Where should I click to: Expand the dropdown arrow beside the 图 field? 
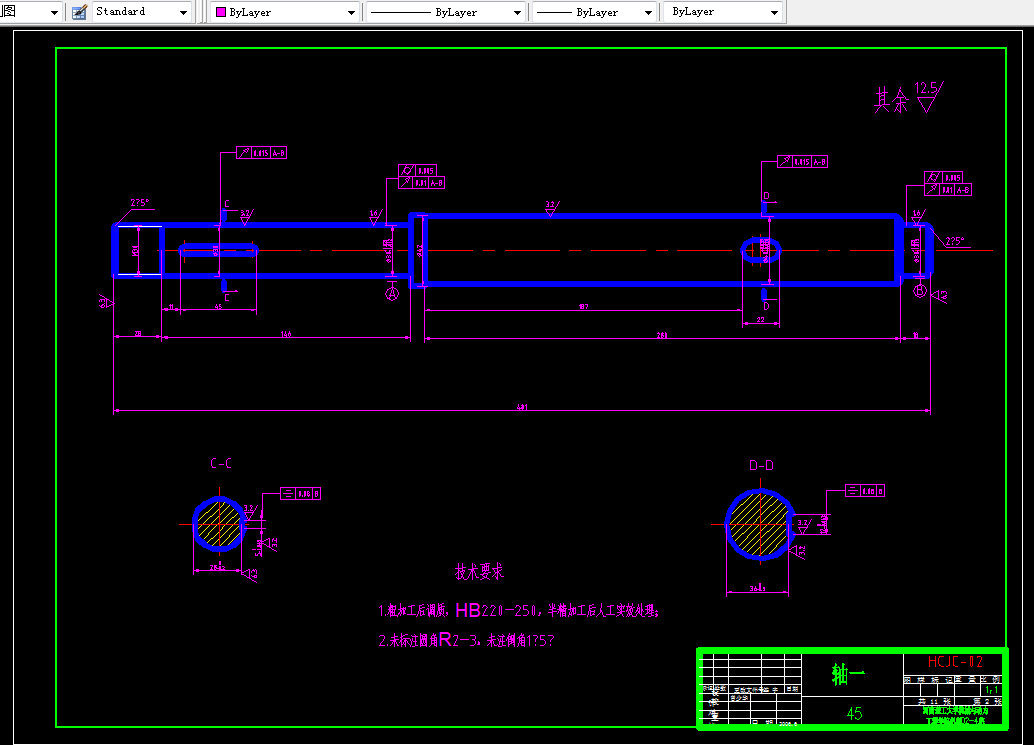pyautogui.click(x=54, y=13)
